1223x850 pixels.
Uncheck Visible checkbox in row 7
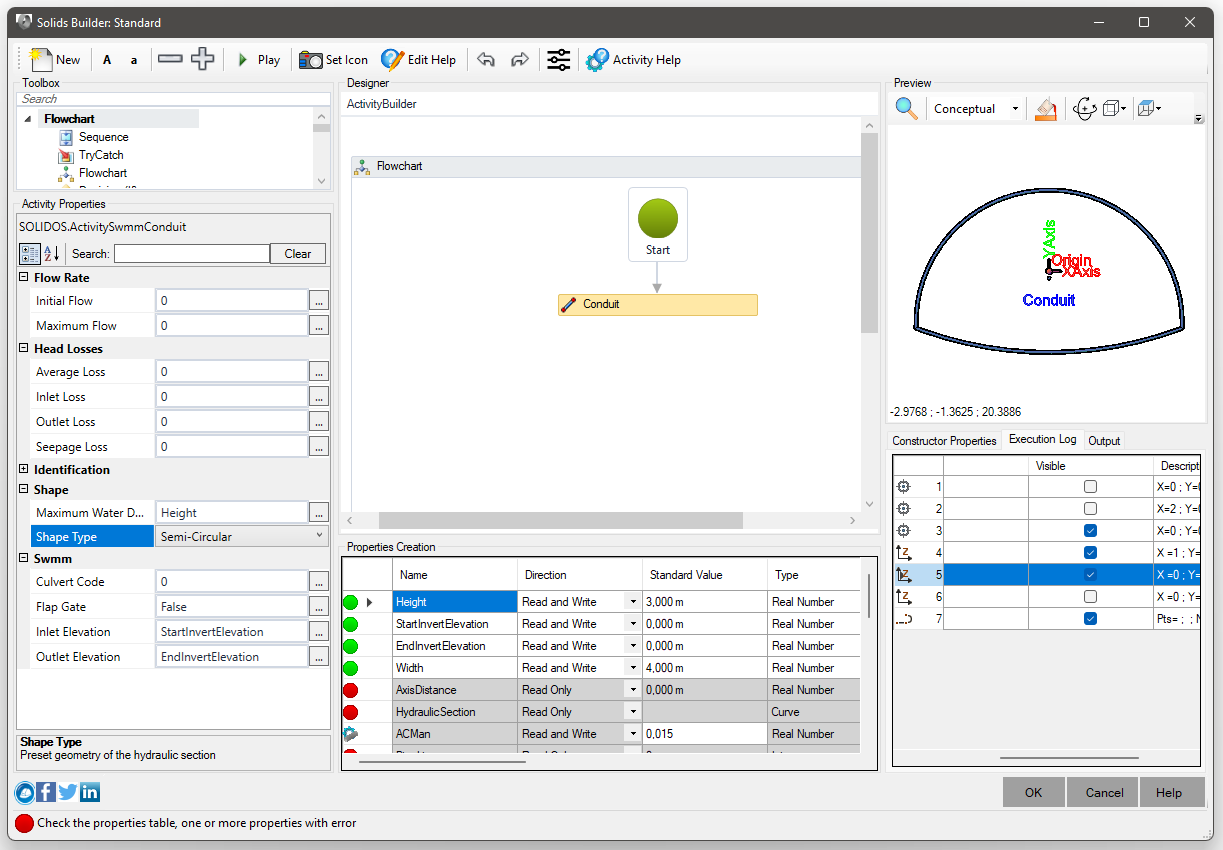[1090, 619]
